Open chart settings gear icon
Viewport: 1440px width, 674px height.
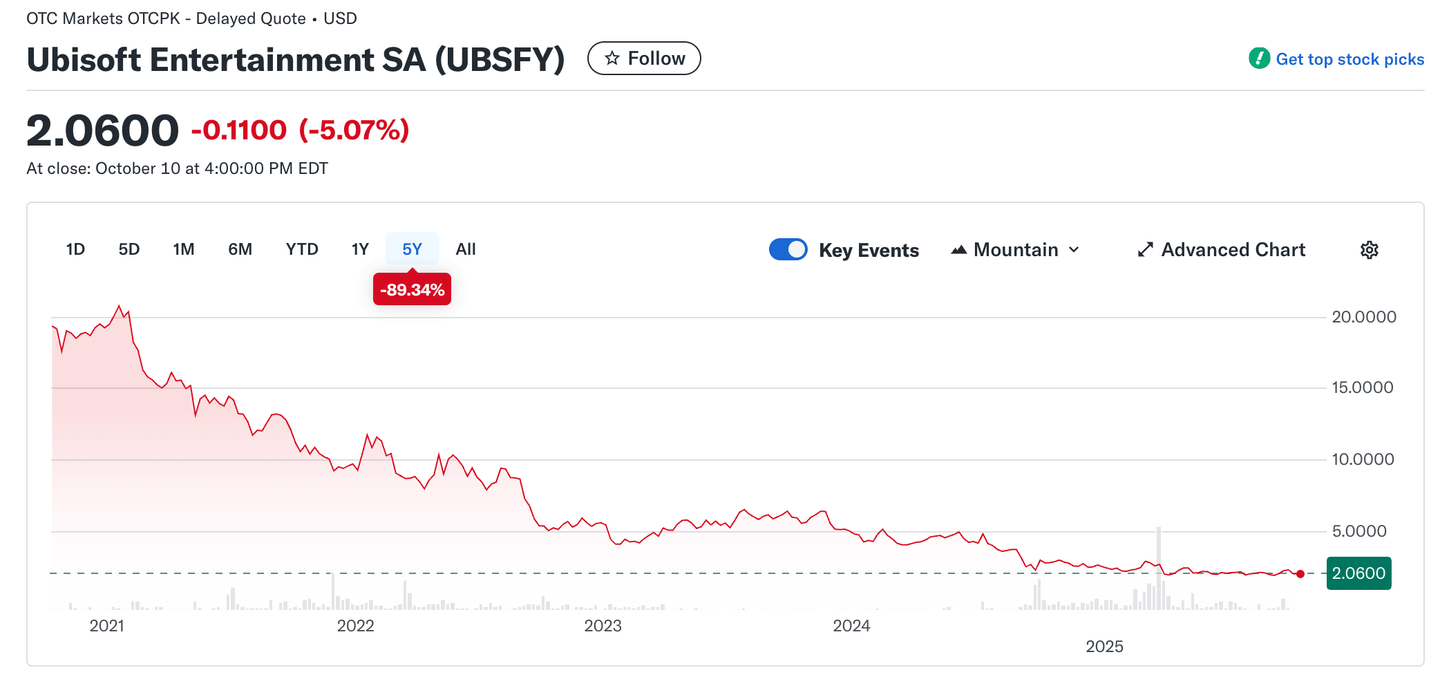coord(1369,250)
